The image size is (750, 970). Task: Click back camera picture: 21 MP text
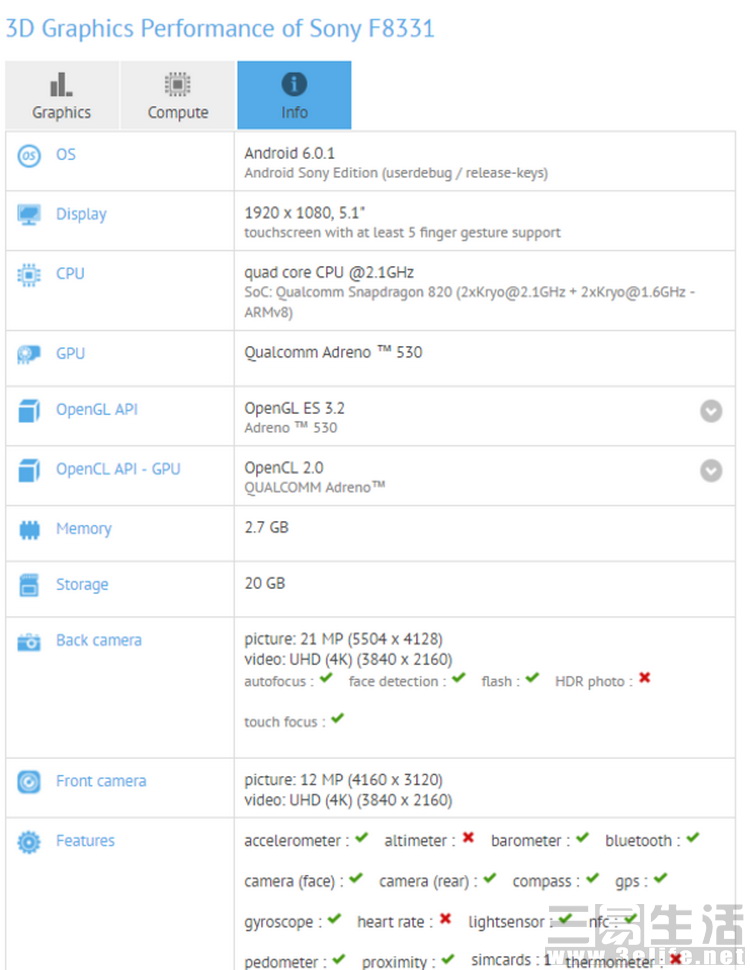(343, 639)
